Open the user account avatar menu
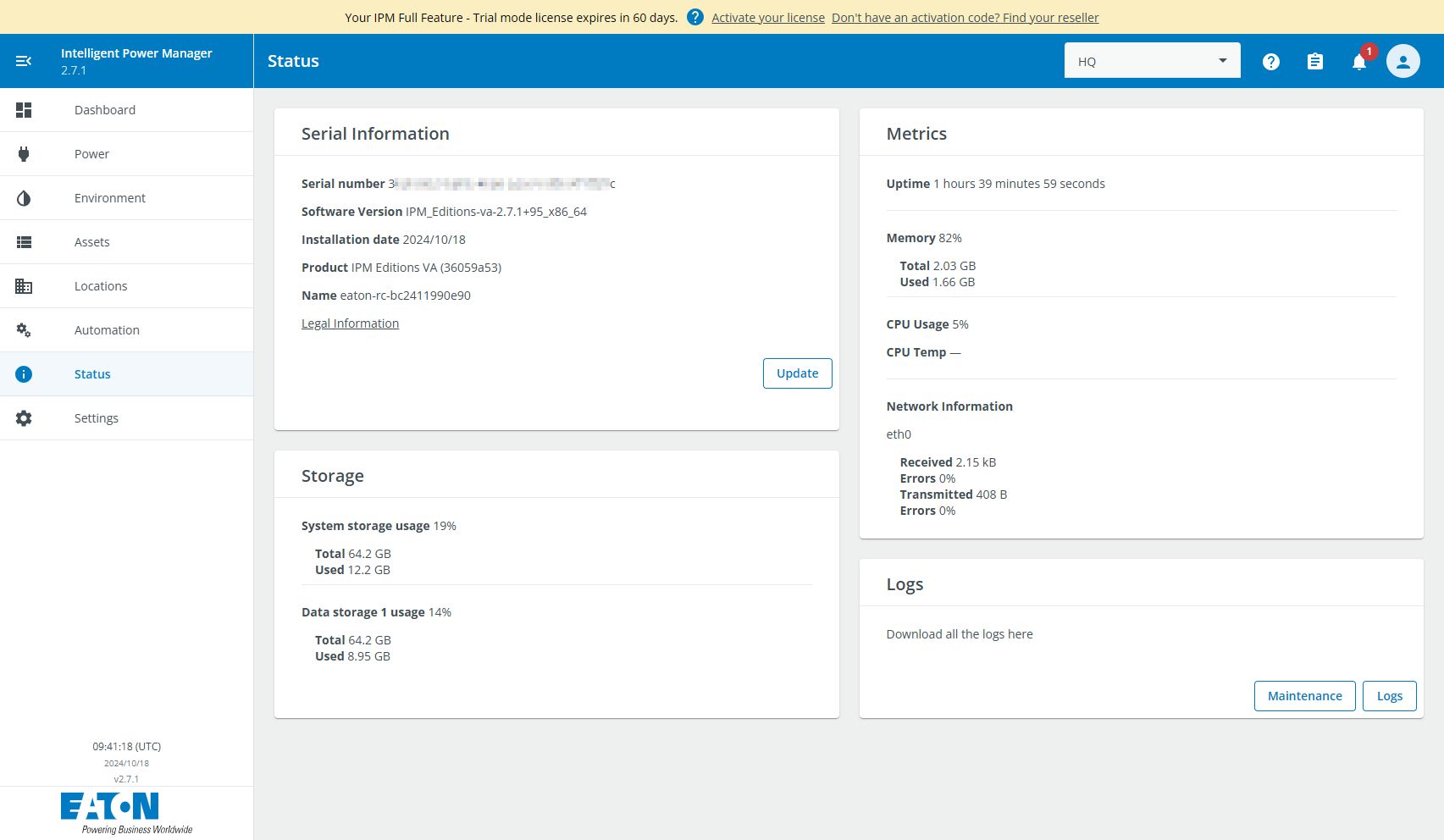 pos(1403,62)
